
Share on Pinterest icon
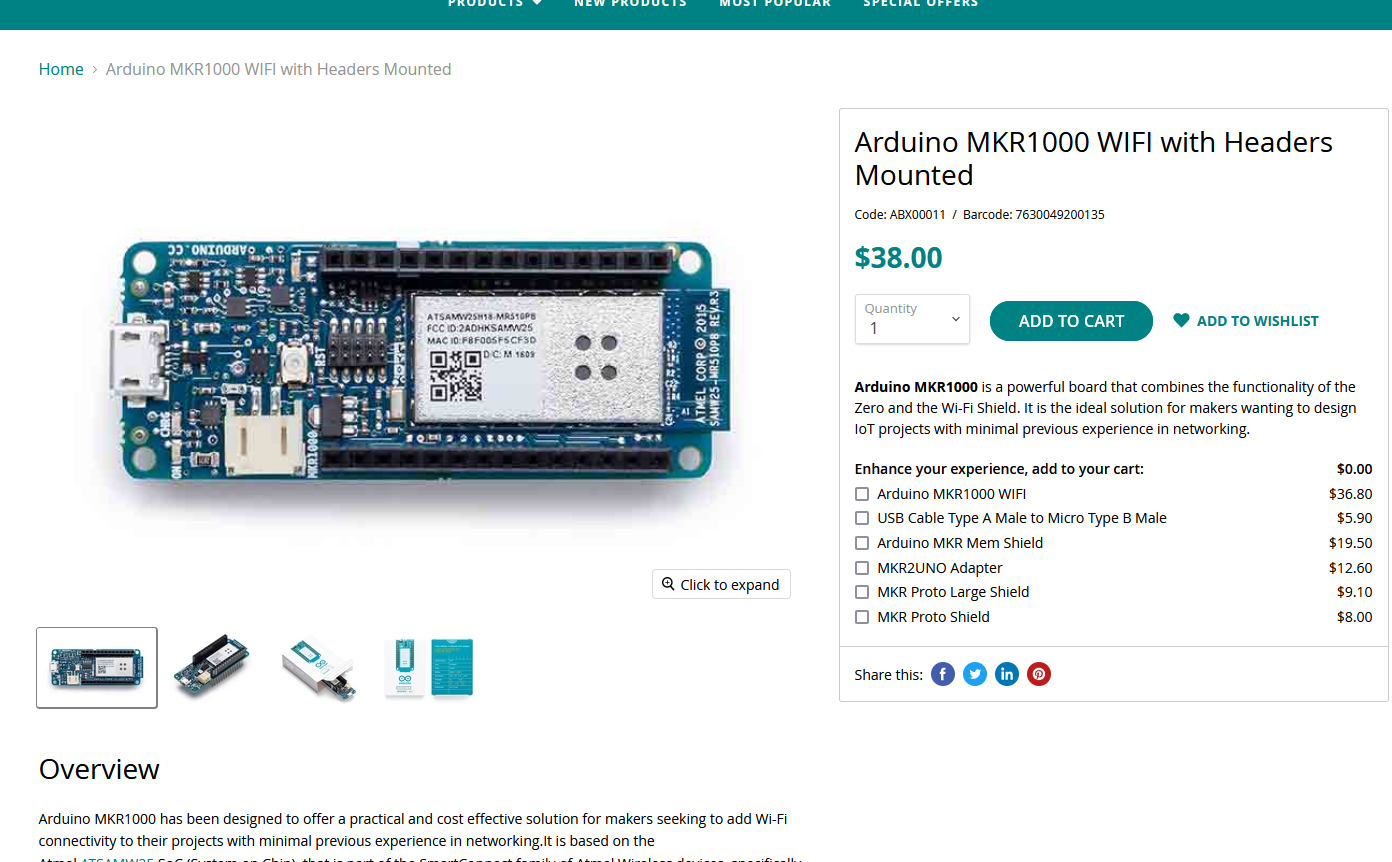[x=1039, y=674]
